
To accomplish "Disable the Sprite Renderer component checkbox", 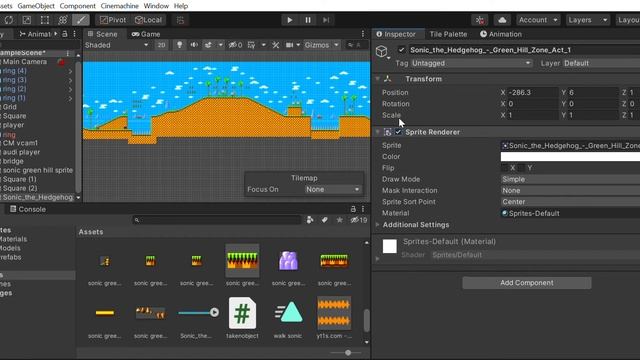I will click(x=398, y=132).
